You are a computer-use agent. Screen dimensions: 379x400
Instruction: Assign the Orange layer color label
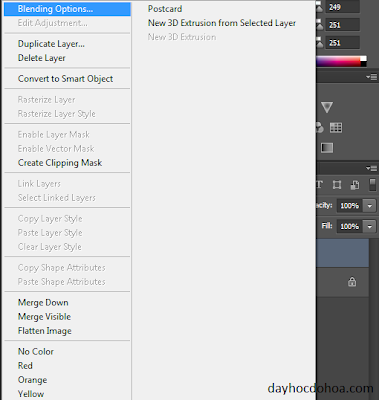pyautogui.click(x=32, y=380)
